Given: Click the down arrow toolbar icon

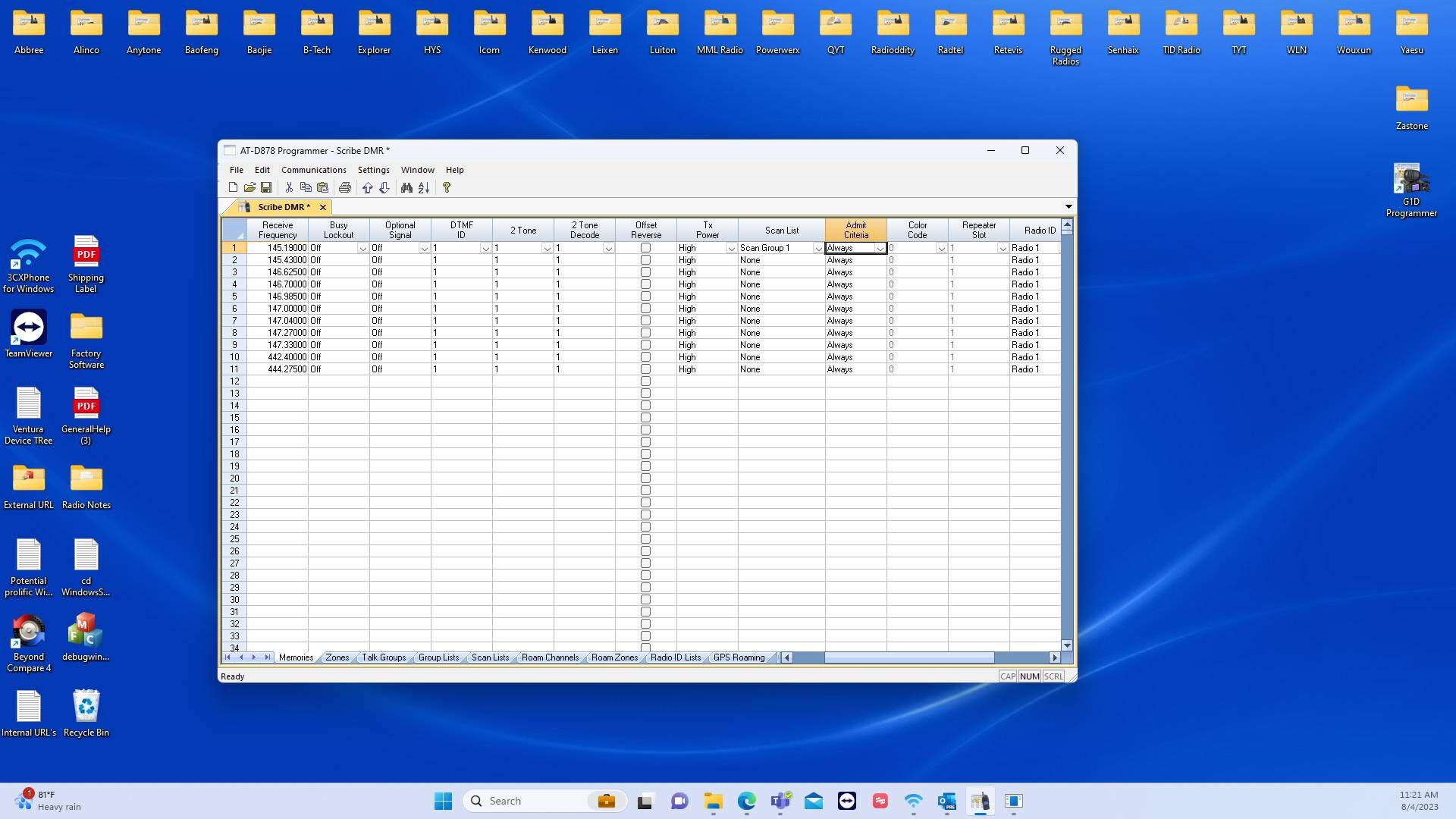Looking at the screenshot, I should pos(384,187).
